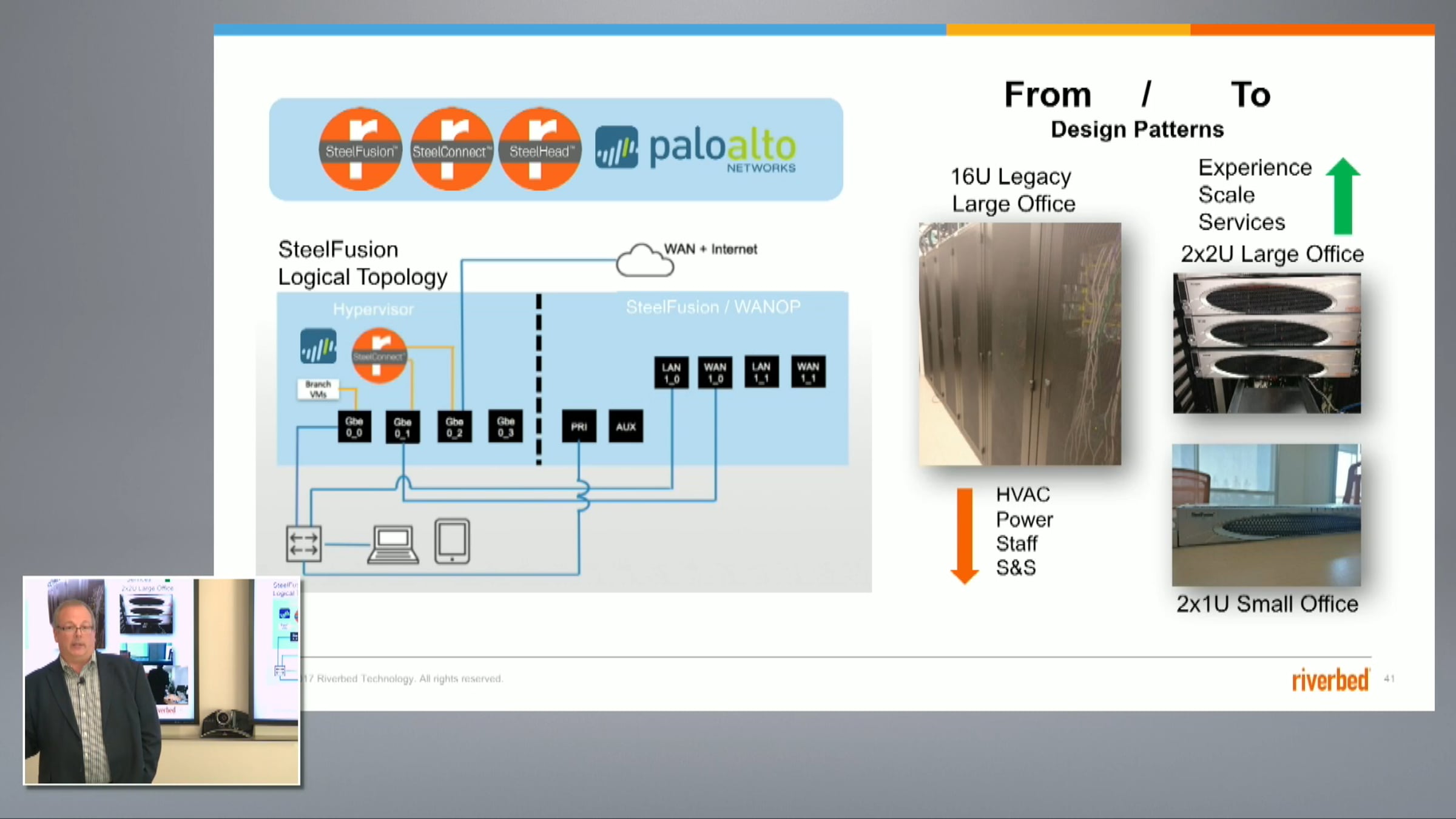Screen dimensions: 1456x819
Task: Click the Palo Alto Networks logo
Action: coord(695,149)
